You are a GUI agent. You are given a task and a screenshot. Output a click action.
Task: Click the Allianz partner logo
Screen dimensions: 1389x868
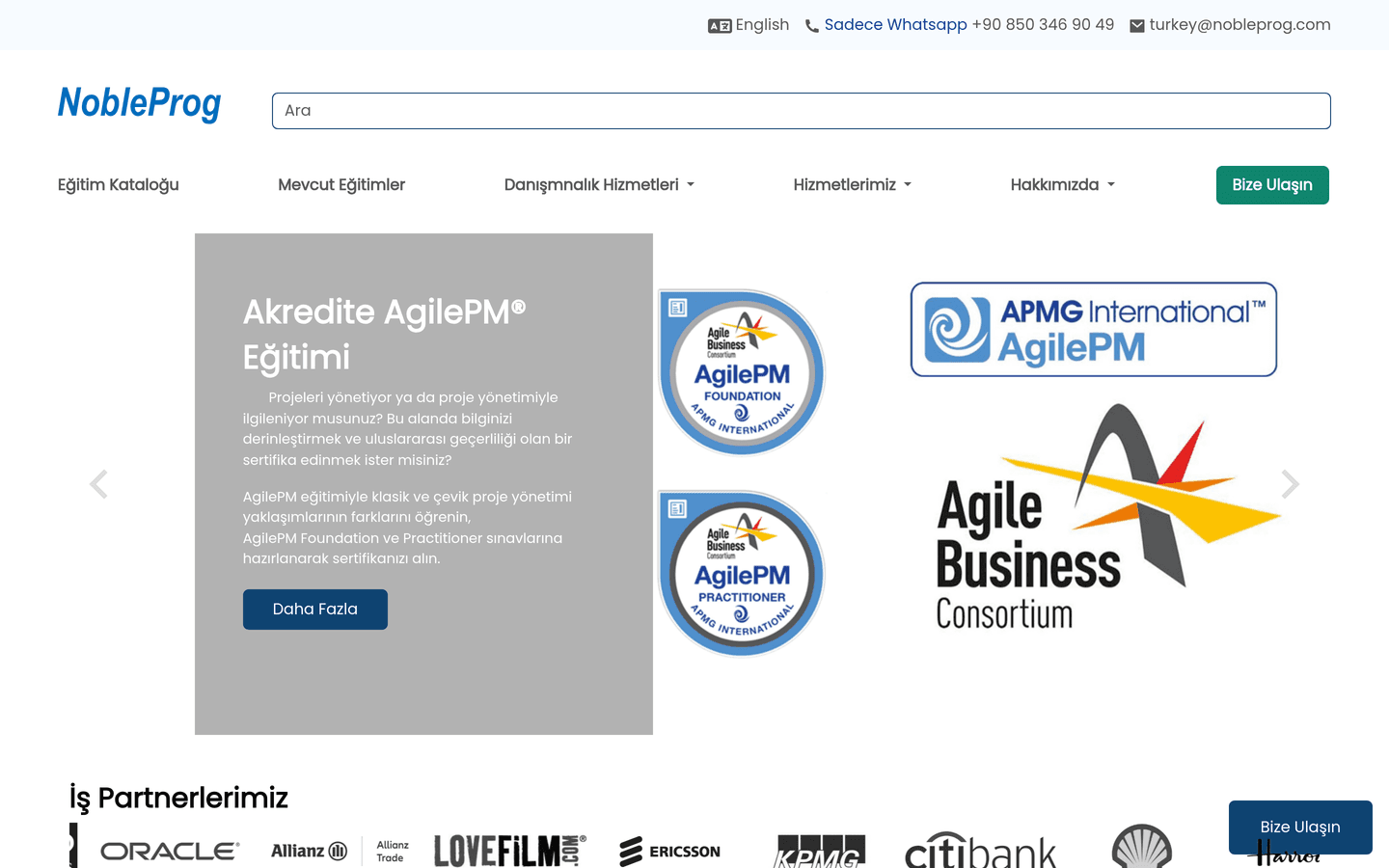coord(309,851)
